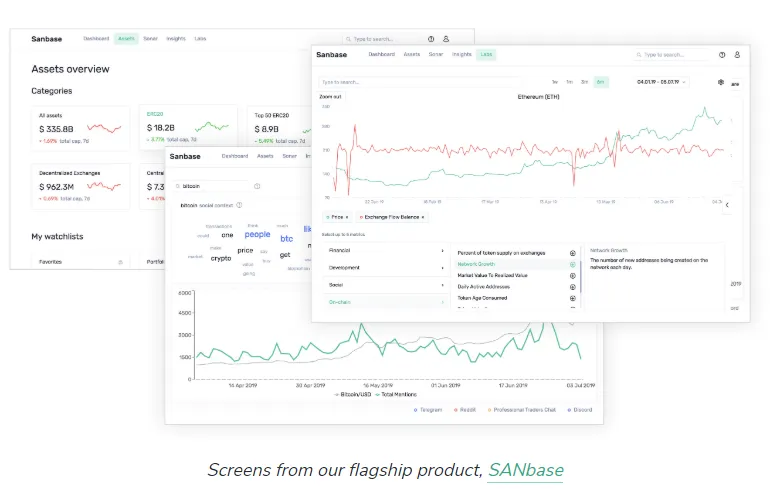Open Sonar tab in the Labs window
The height and width of the screenshot is (491, 771).
coord(436,55)
